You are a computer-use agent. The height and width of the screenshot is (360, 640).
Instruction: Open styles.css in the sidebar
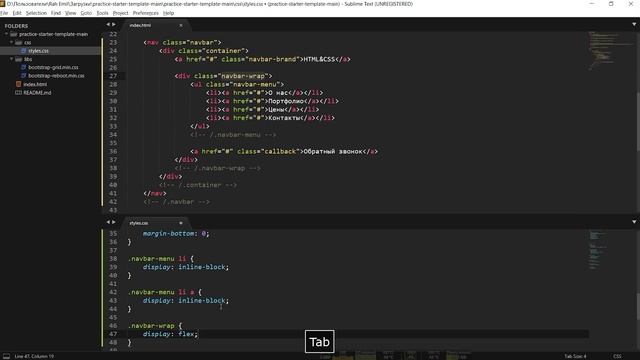tap(38, 51)
